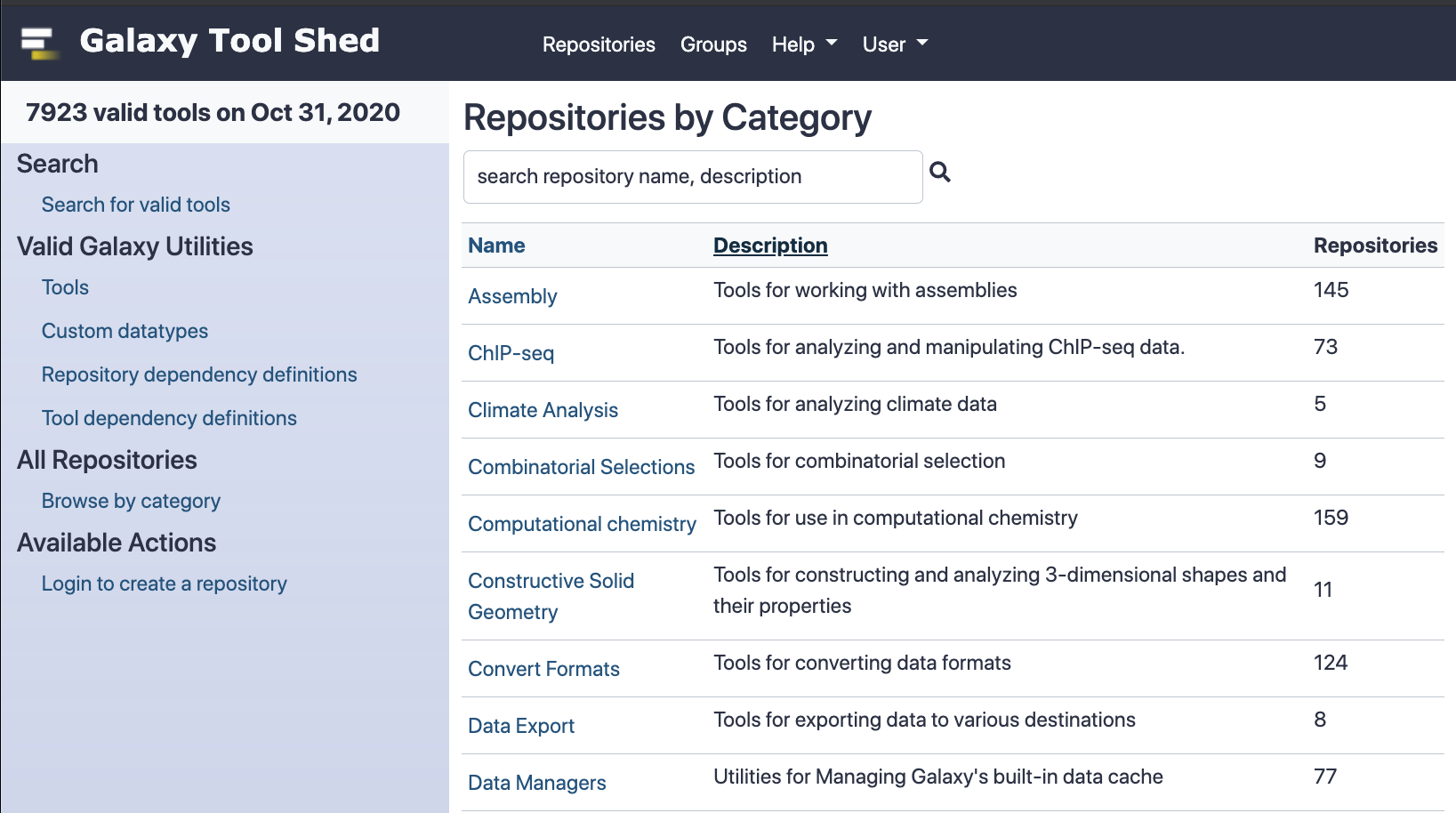Image resolution: width=1456 pixels, height=813 pixels.
Task: Click the Repositories column header
Action: [x=1375, y=246]
